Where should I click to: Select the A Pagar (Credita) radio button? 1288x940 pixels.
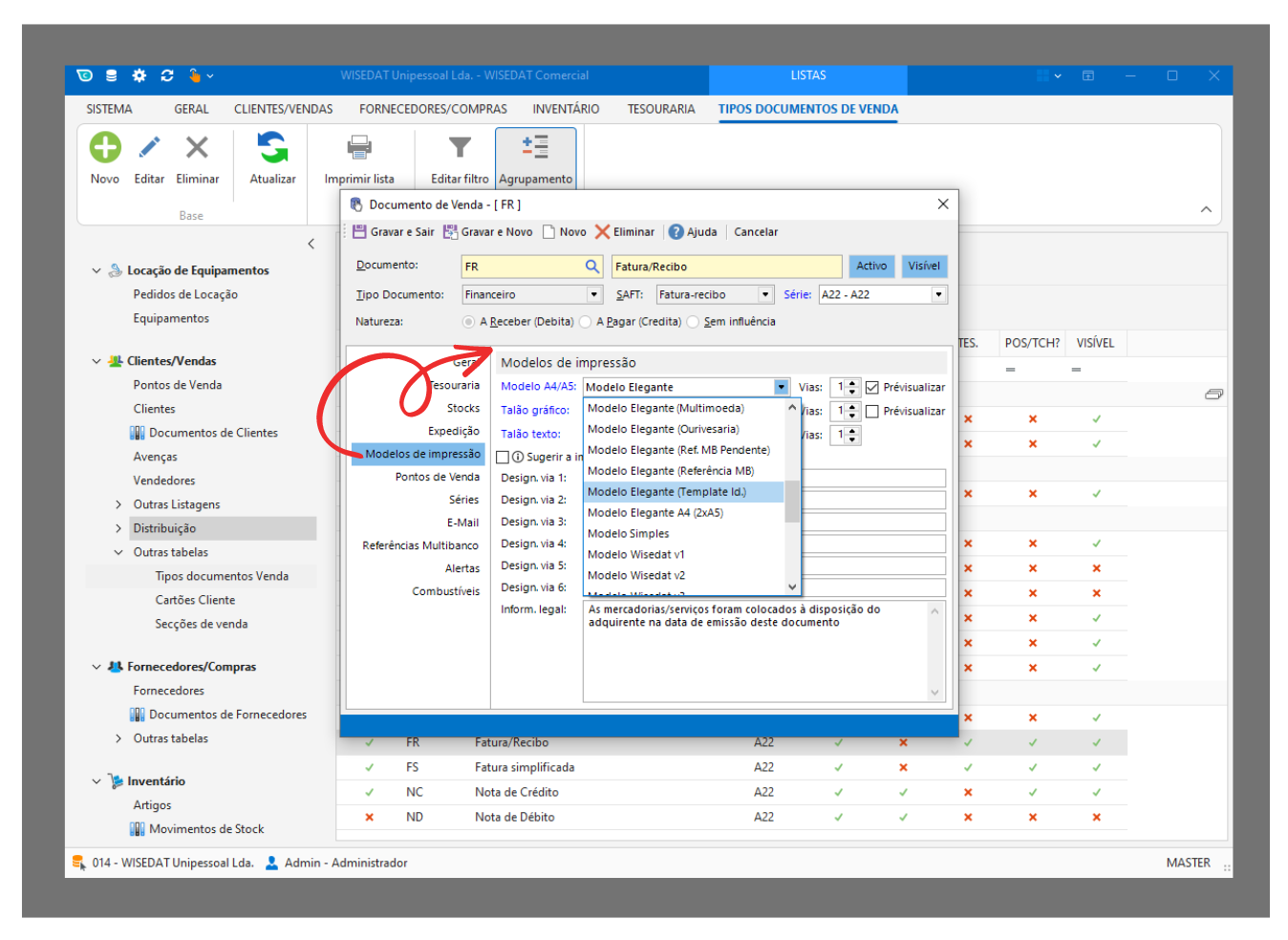586,322
